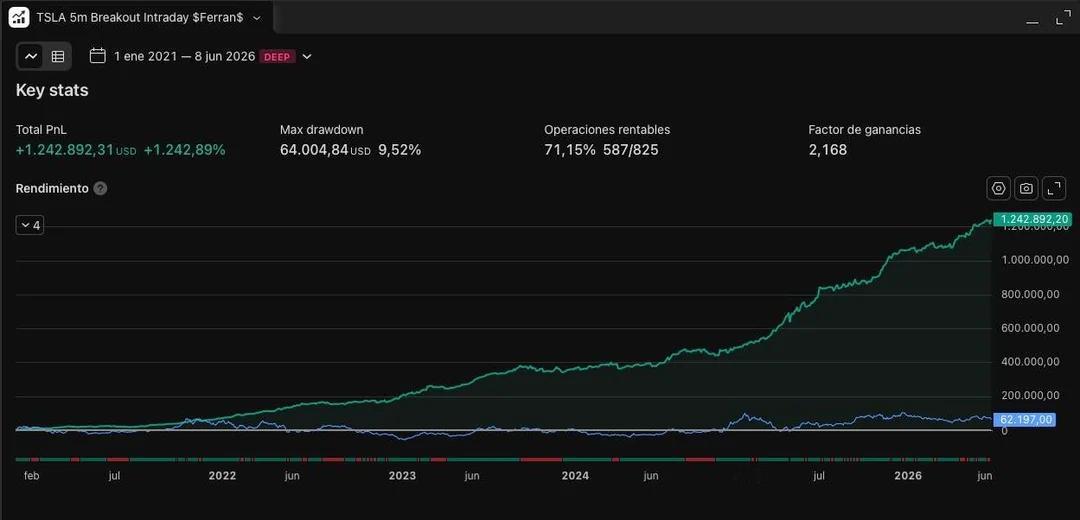Click the trade count 587/825
The image size is (1080, 520).
coord(631,149)
